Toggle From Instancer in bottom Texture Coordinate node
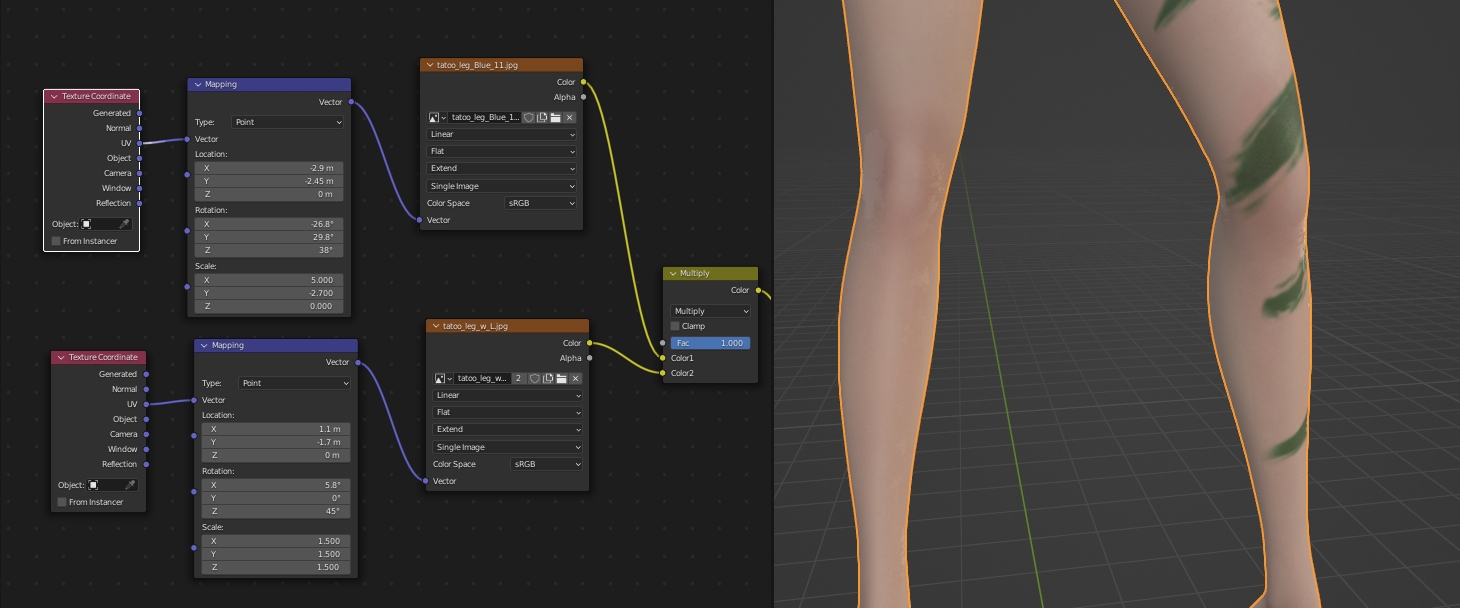Viewport: 1460px width, 608px height. tap(62, 502)
